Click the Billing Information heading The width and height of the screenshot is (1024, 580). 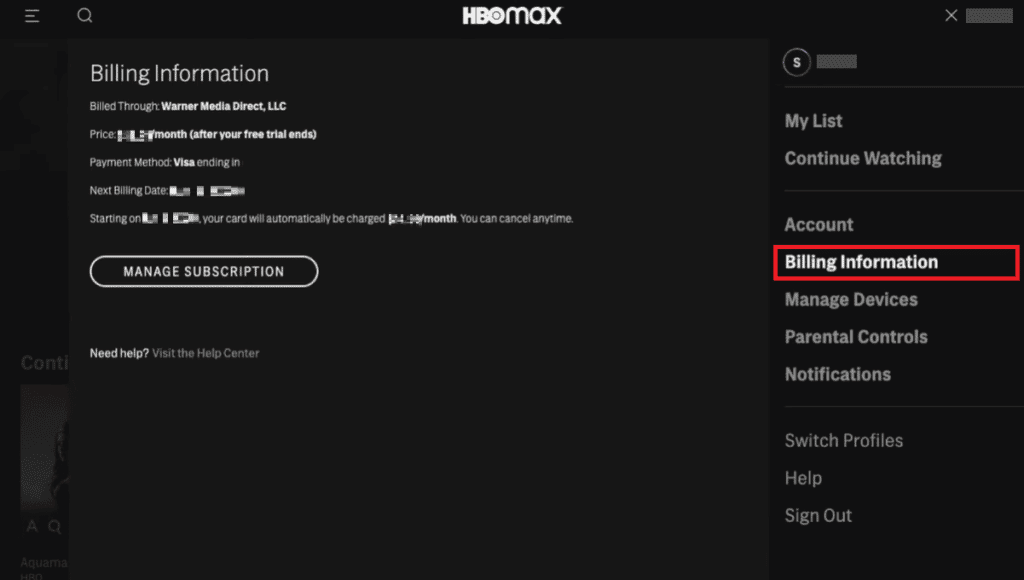pyautogui.click(x=180, y=73)
